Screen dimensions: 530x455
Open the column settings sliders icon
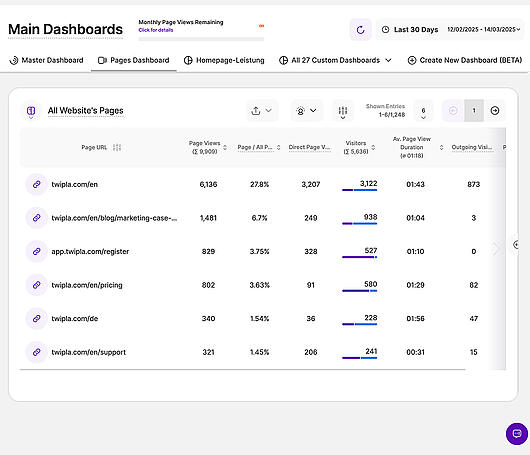(x=343, y=111)
